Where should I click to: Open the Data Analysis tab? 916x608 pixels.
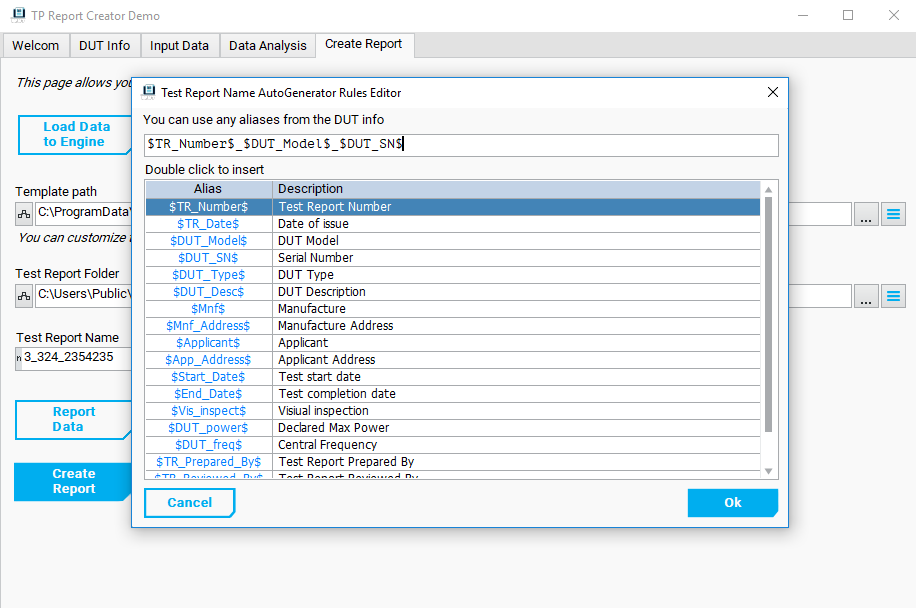tap(267, 46)
